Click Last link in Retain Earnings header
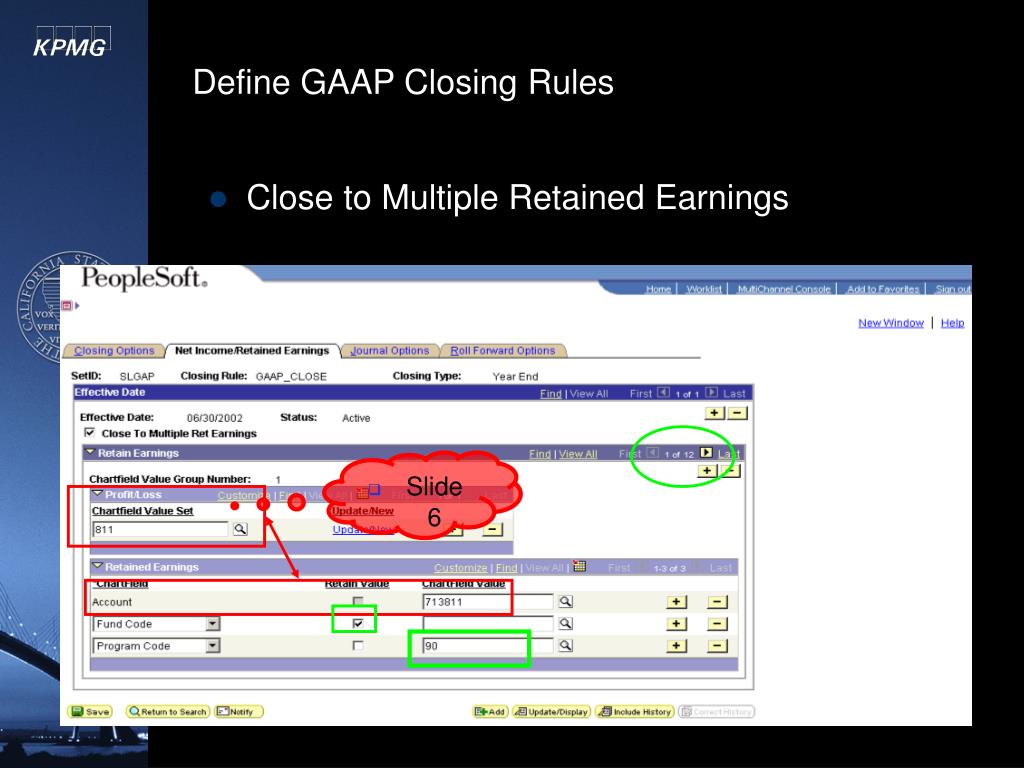This screenshot has width=1024, height=768. tap(728, 453)
